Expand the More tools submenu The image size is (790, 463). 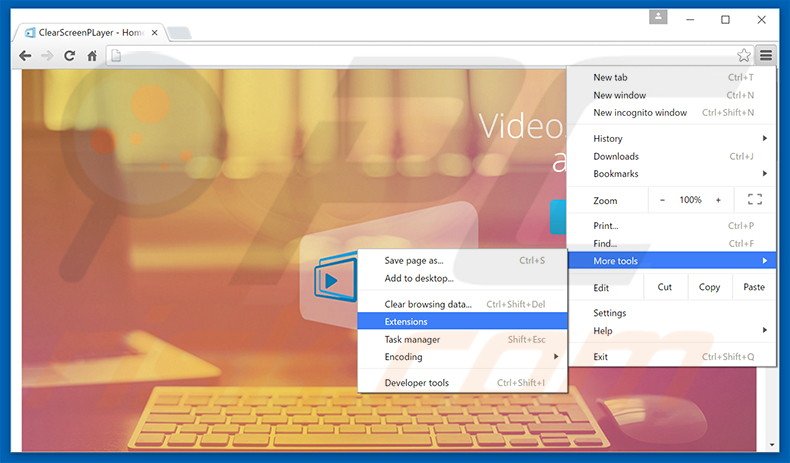point(672,261)
